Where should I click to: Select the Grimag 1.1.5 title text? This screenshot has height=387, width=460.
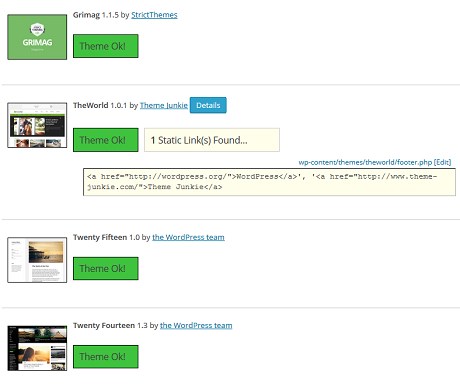coord(96,15)
